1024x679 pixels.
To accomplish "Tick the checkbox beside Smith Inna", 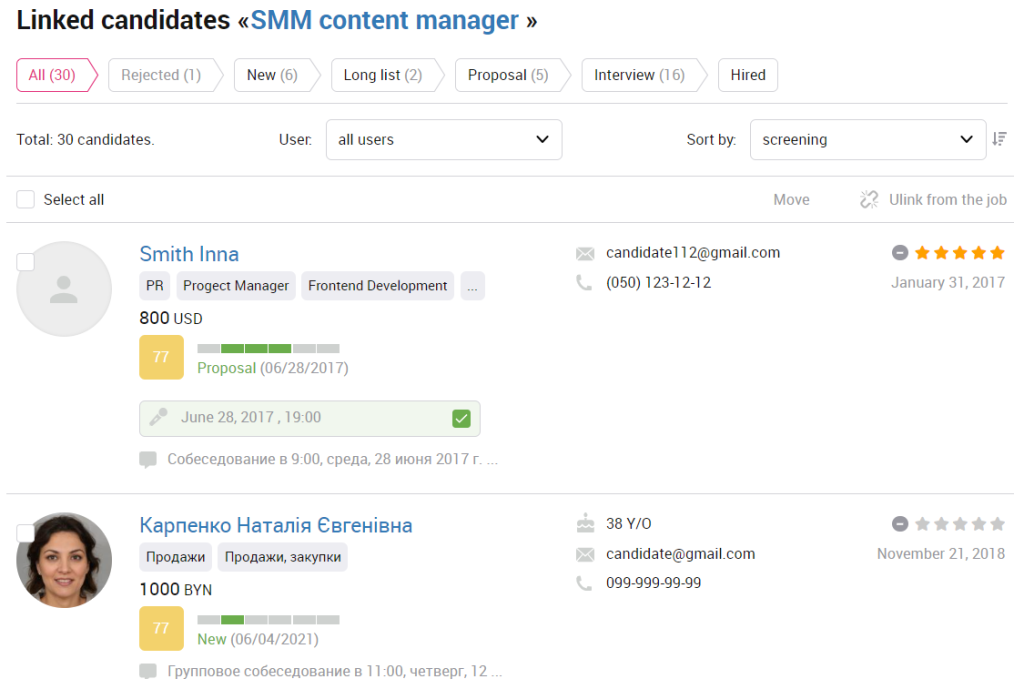I will 25,262.
